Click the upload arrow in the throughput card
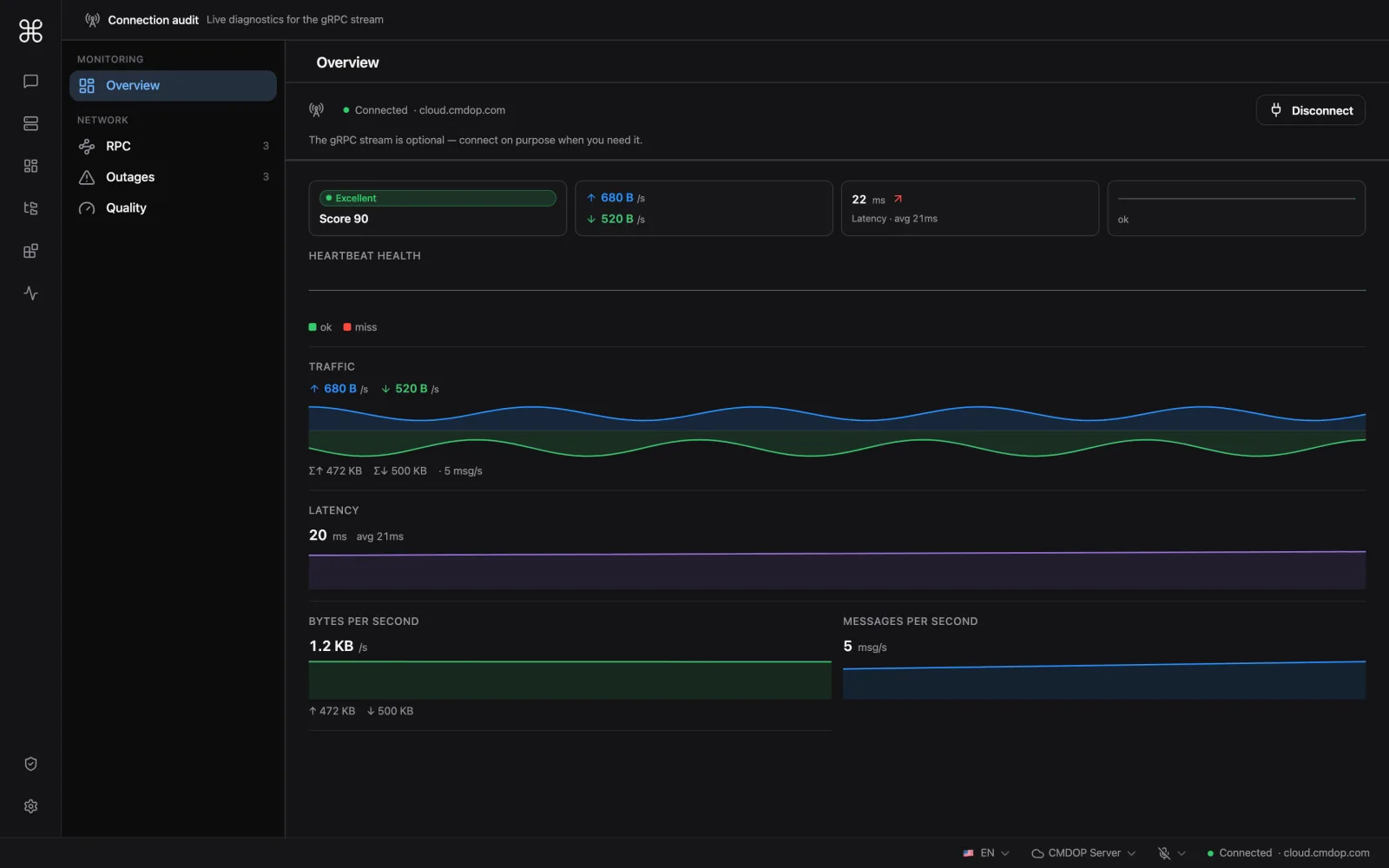1389x868 pixels. [591, 198]
